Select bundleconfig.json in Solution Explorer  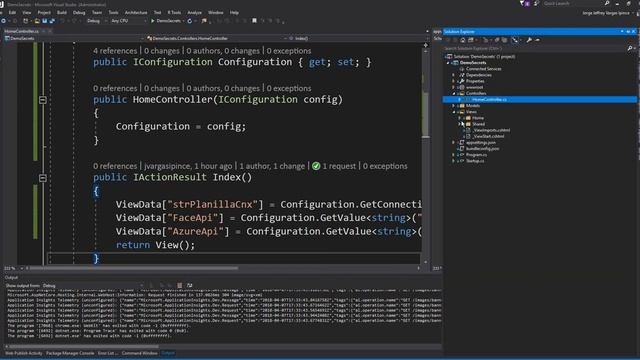(482, 149)
